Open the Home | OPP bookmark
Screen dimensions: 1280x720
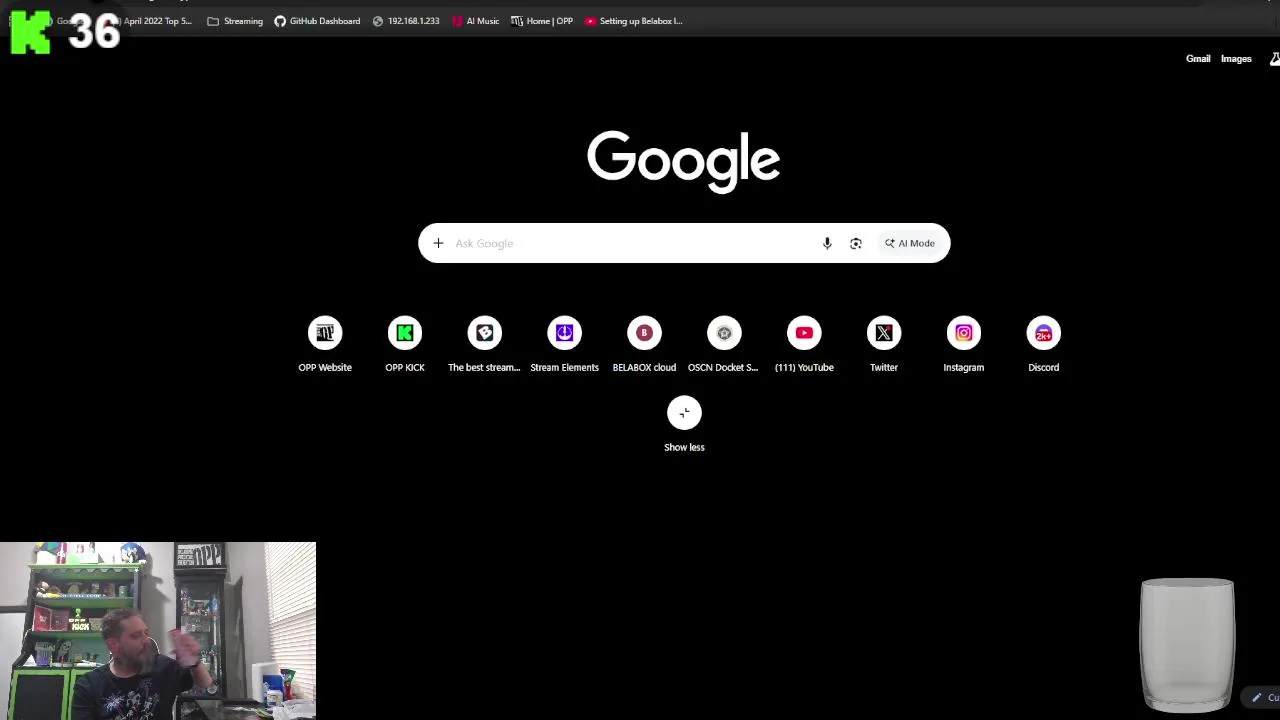pos(542,21)
